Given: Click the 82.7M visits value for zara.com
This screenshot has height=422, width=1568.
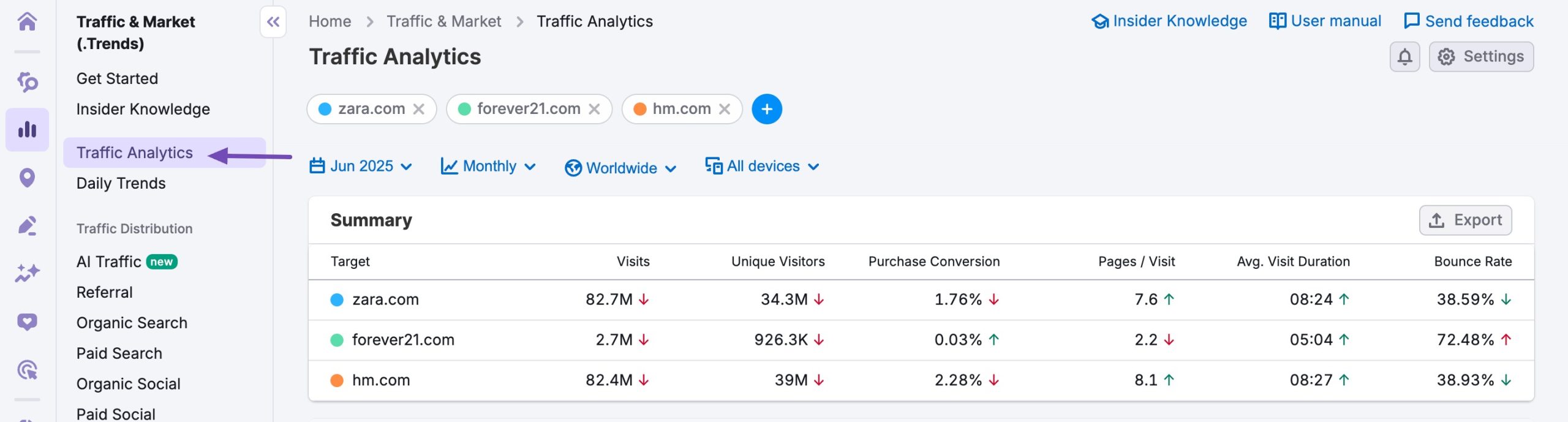Looking at the screenshot, I should [609, 300].
